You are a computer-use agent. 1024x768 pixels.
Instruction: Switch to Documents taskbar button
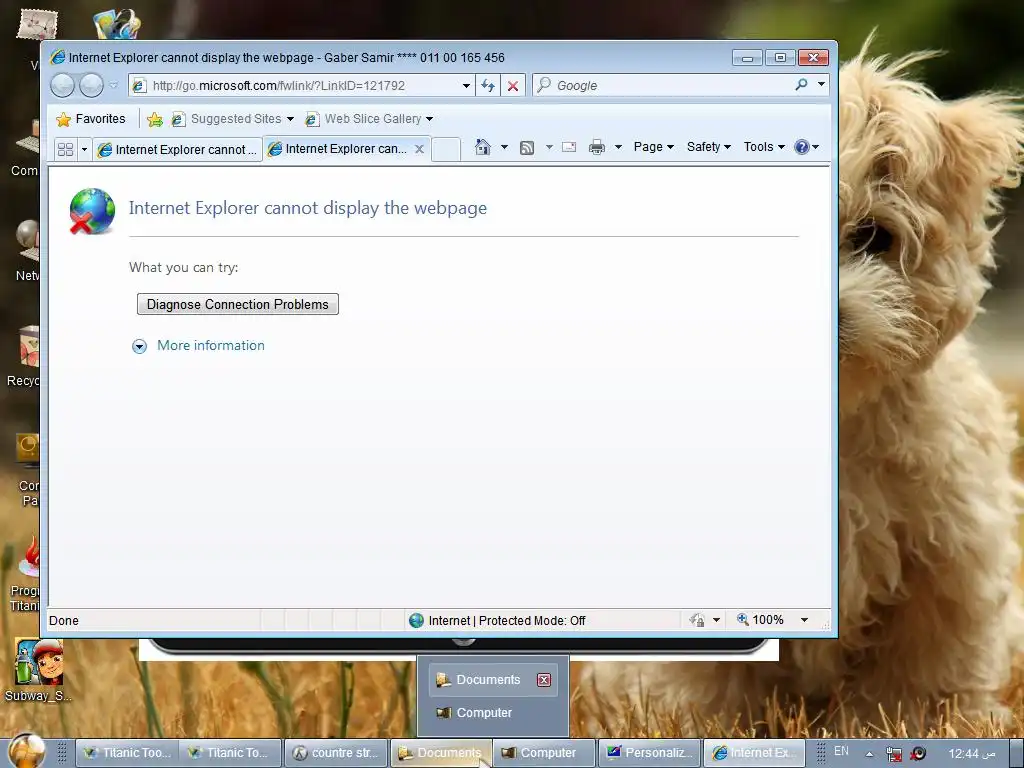[441, 753]
